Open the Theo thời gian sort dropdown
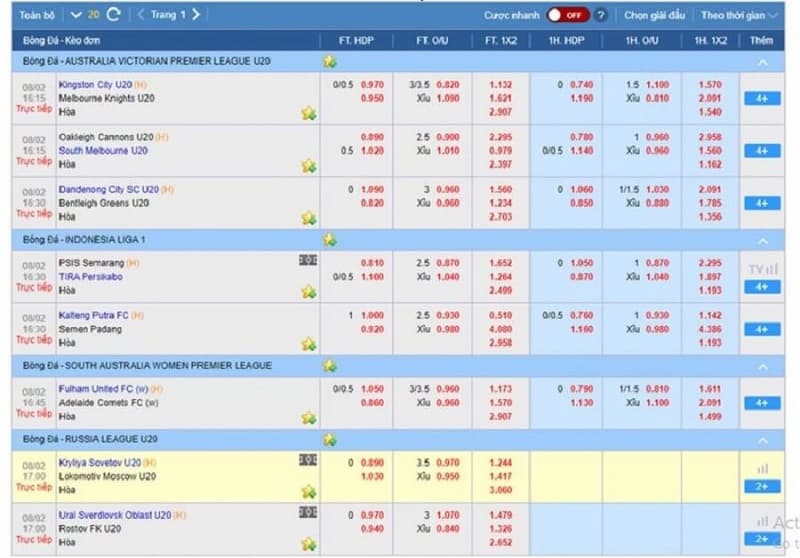This screenshot has height=558, width=800. coord(733,15)
